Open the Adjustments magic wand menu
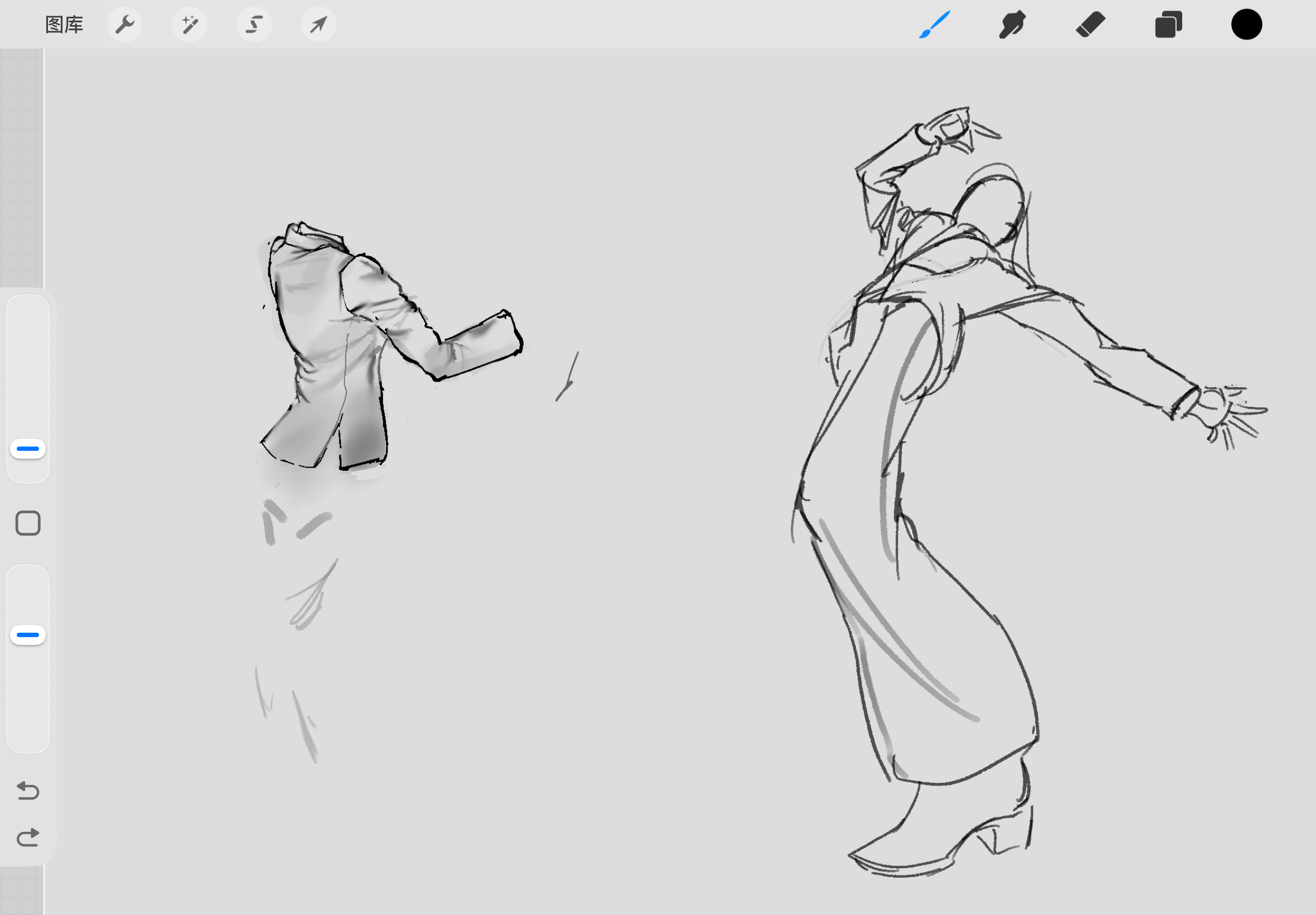 [x=190, y=25]
